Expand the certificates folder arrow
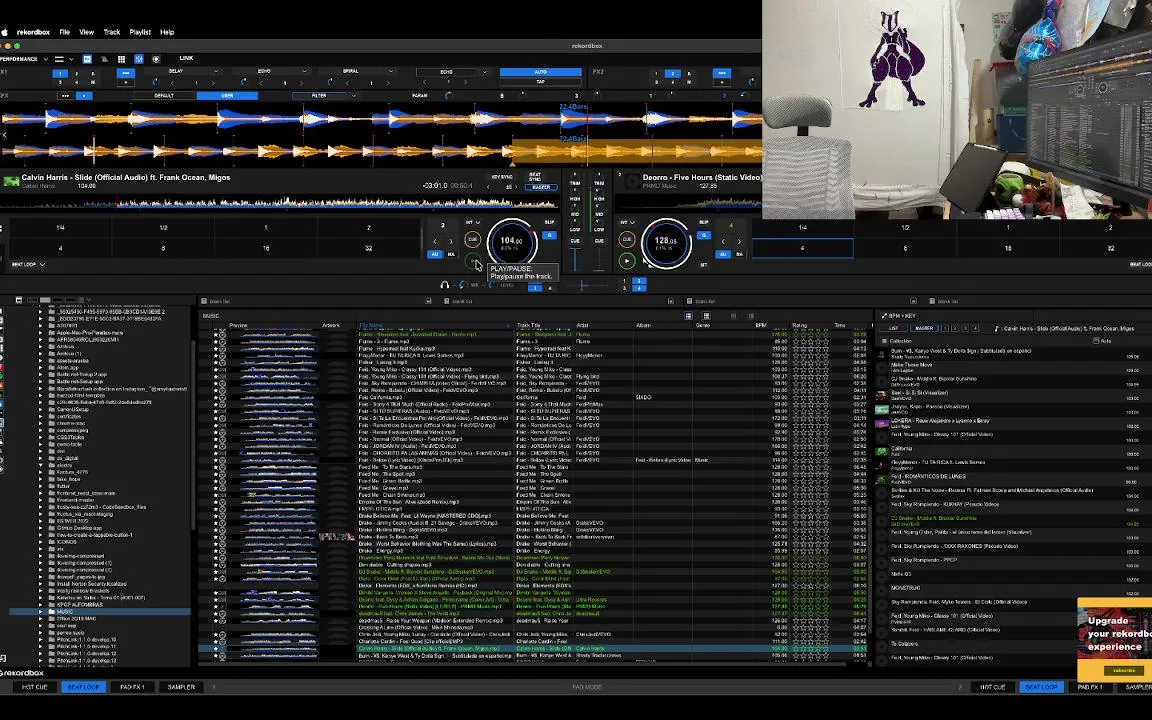This screenshot has width=1152, height=720. 41,417
